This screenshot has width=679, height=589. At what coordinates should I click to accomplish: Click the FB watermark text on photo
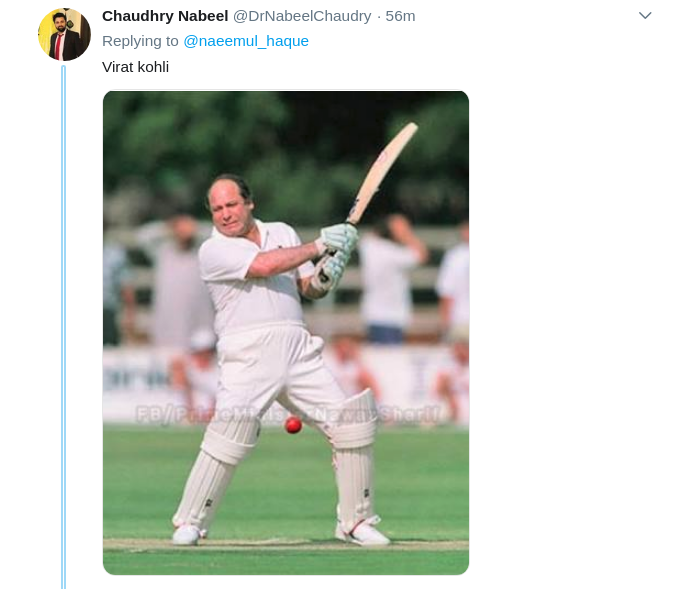click(289, 414)
